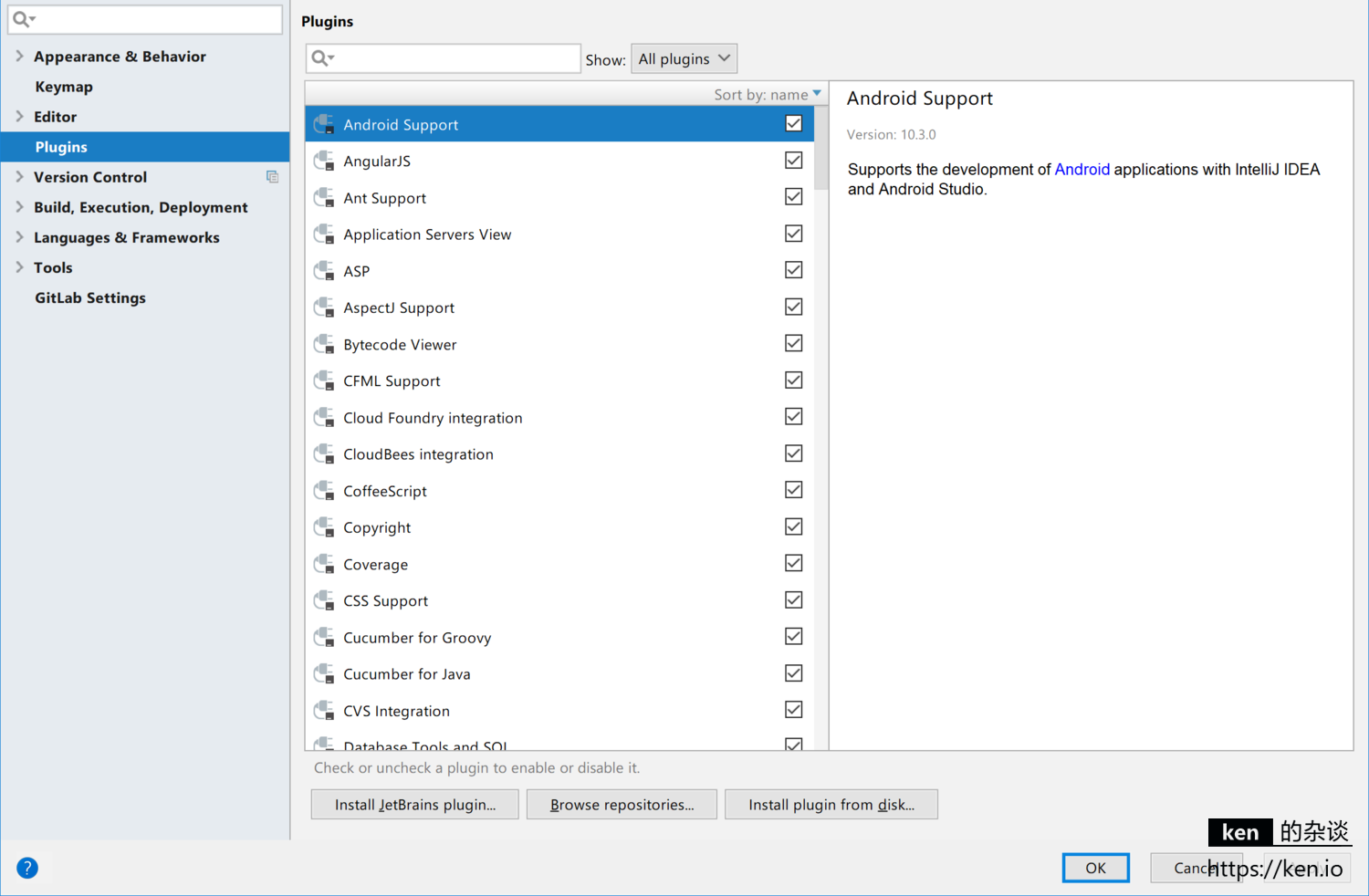Select the Plugins settings page
The image size is (1369, 896).
click(x=145, y=147)
